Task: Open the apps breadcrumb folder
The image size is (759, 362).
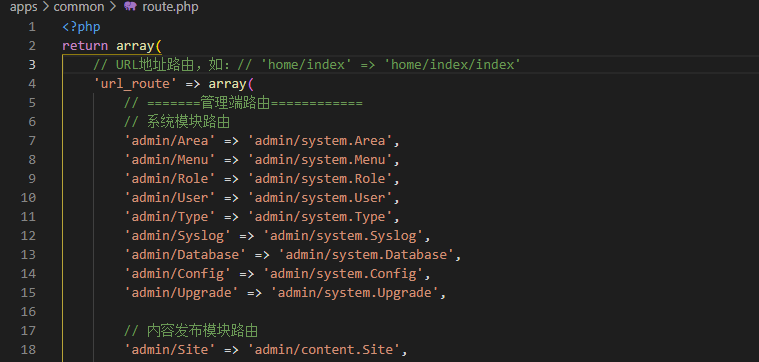Action: (x=23, y=7)
